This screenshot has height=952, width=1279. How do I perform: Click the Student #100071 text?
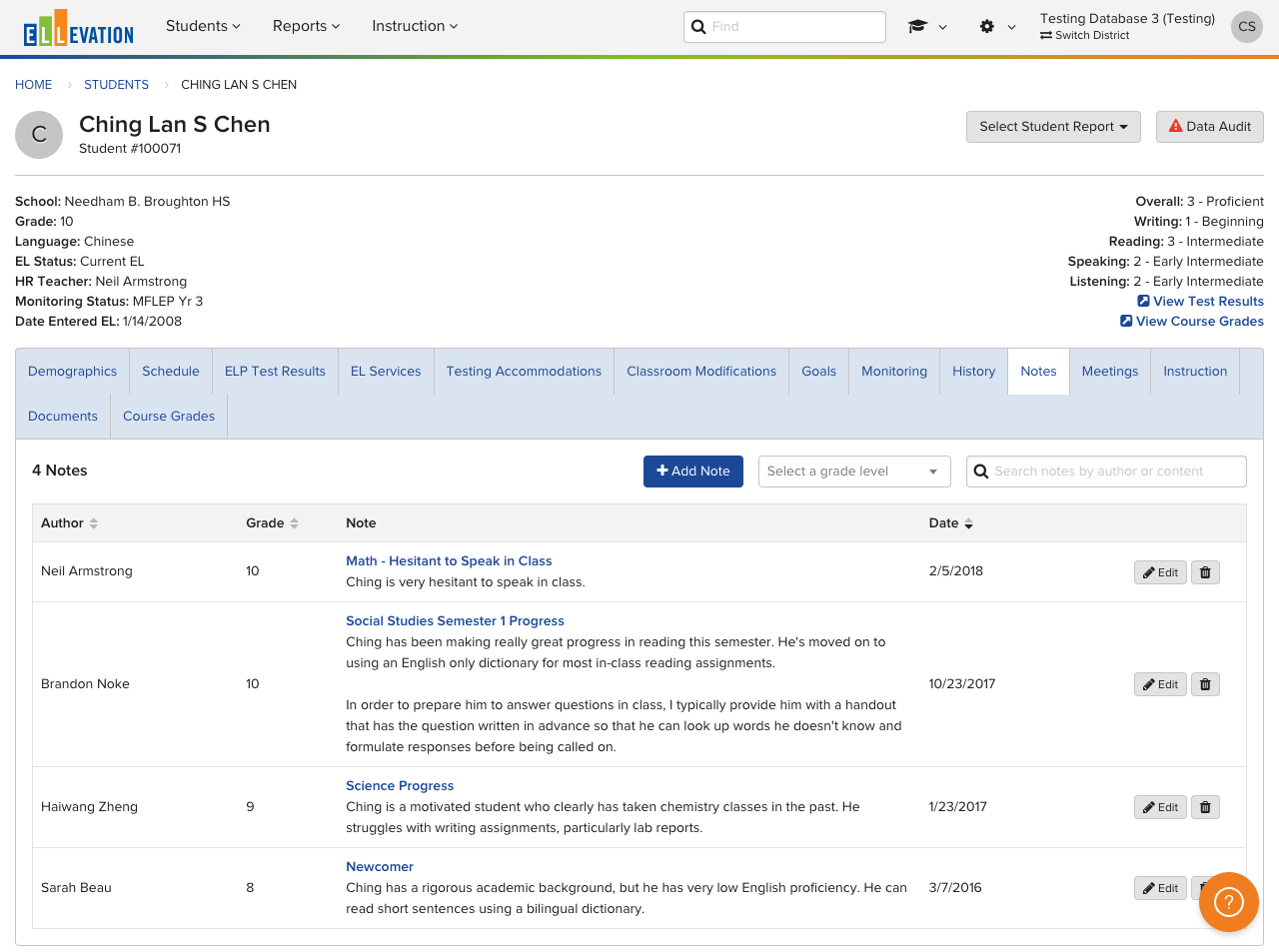pyautogui.click(x=130, y=149)
